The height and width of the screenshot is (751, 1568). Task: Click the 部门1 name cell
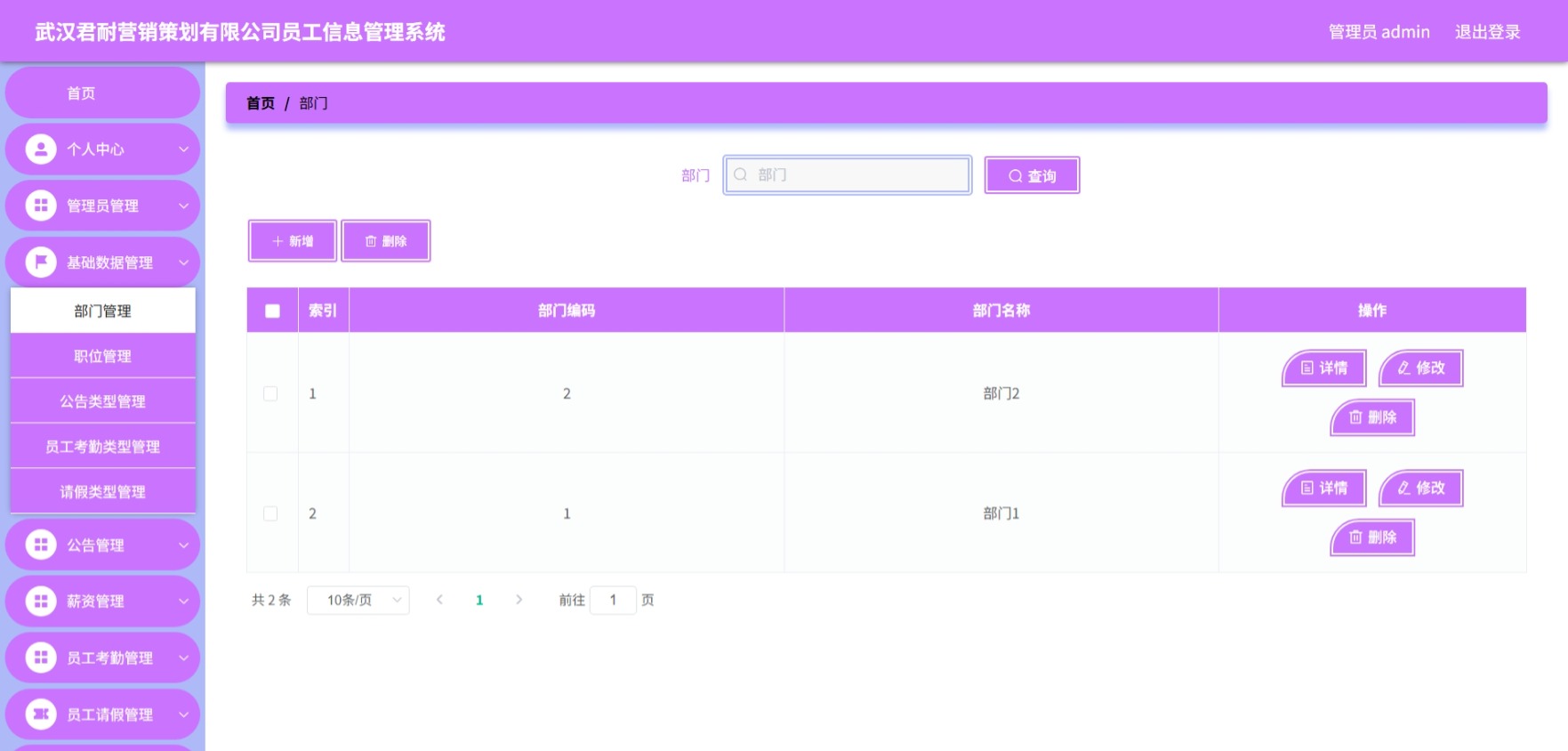1001,513
